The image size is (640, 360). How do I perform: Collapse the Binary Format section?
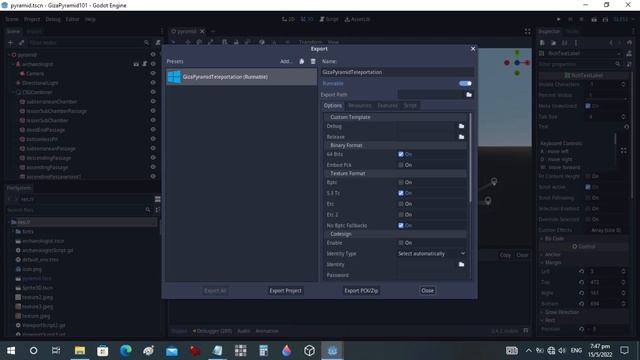coord(396,145)
